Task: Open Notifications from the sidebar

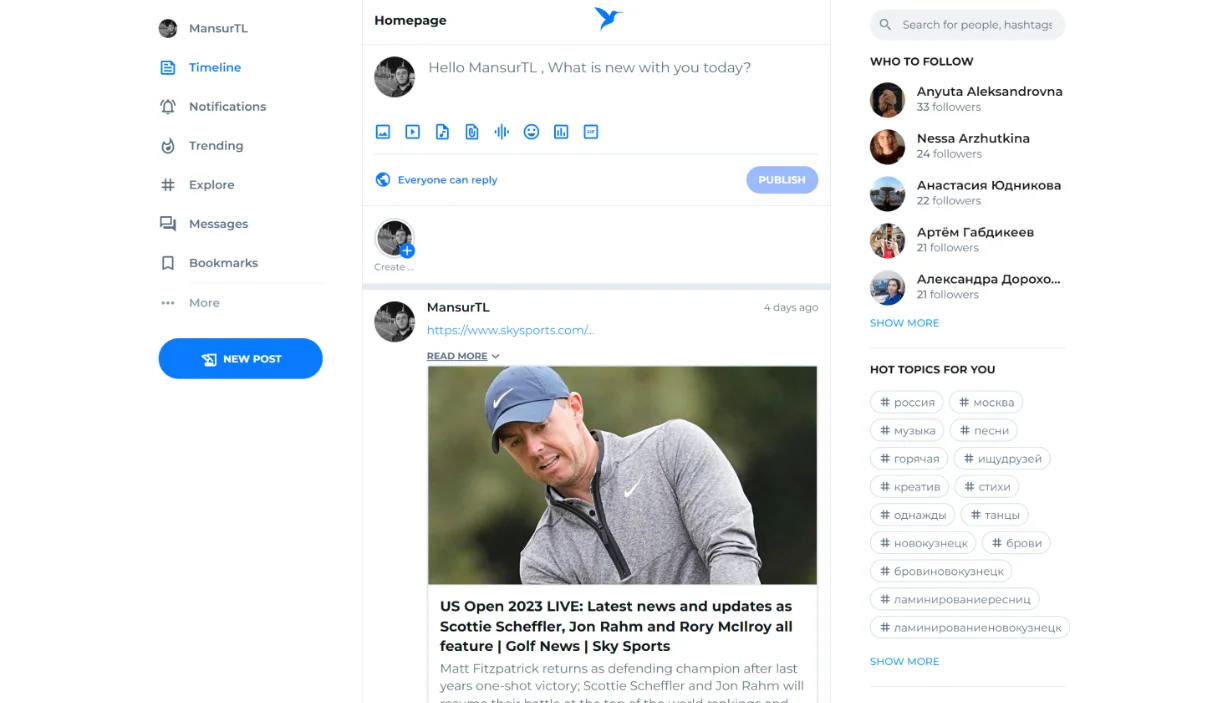Action: click(227, 107)
